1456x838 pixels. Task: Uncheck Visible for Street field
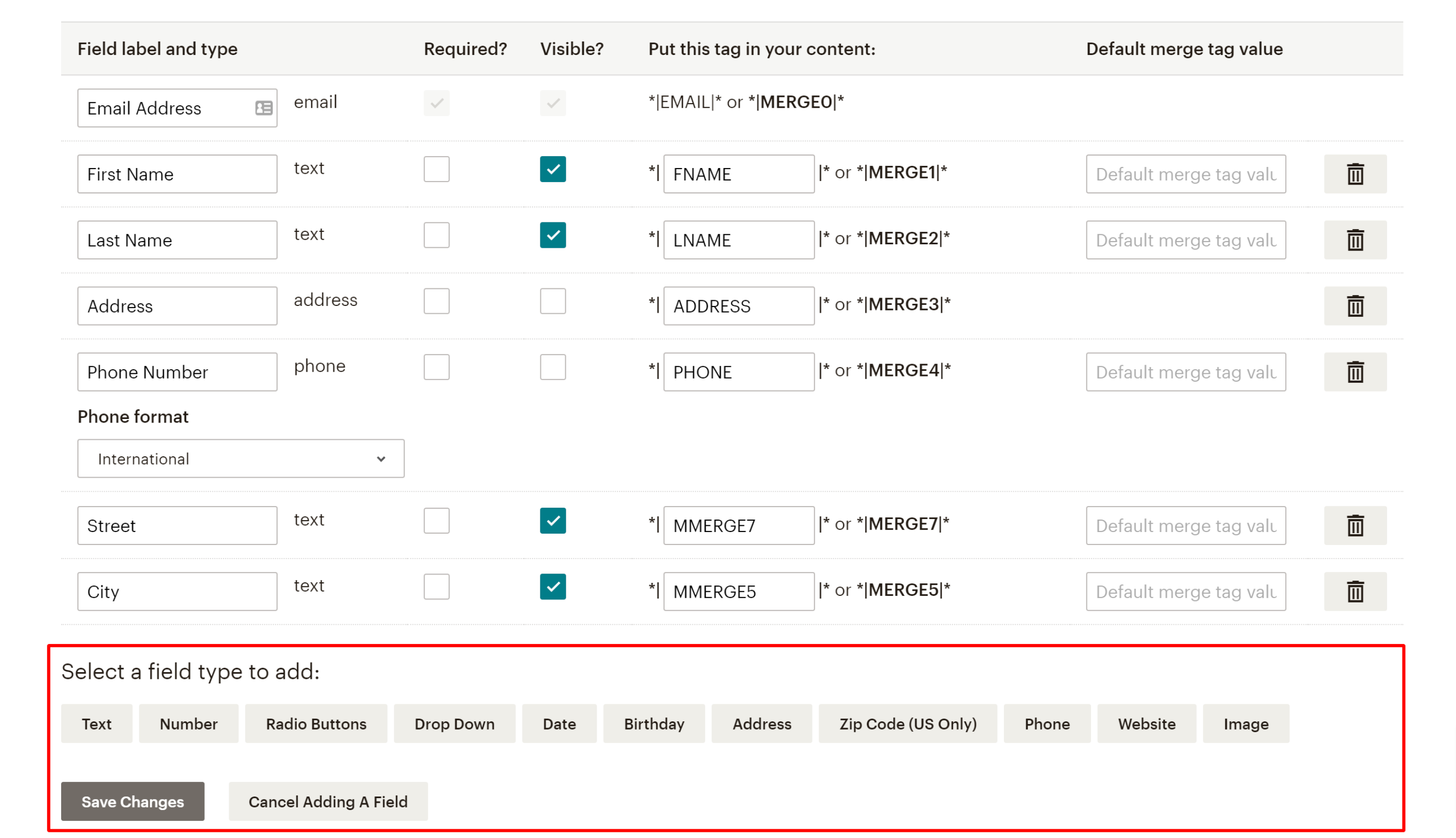[x=552, y=521]
